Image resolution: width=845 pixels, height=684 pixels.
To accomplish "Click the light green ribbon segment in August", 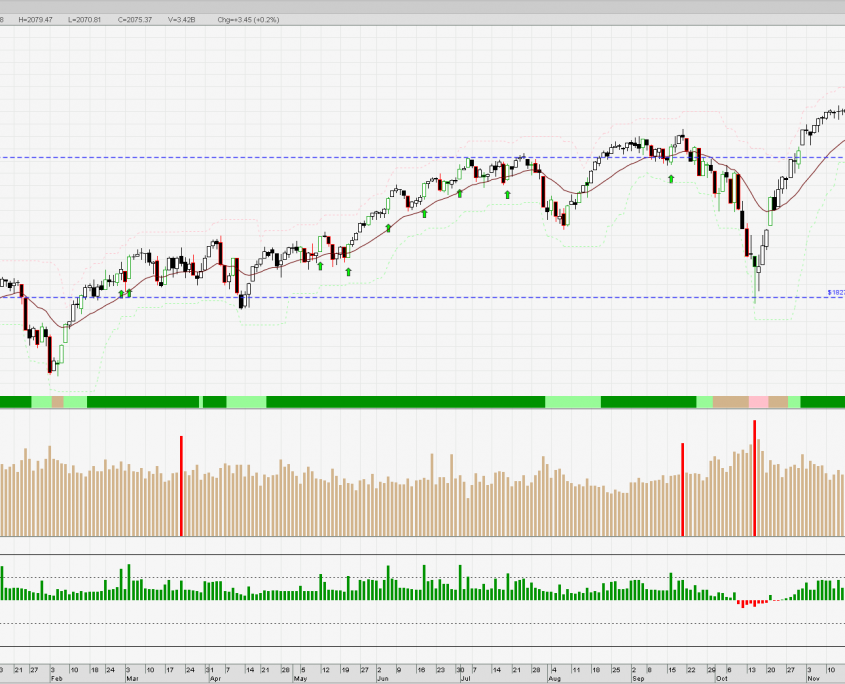I will [x=572, y=402].
